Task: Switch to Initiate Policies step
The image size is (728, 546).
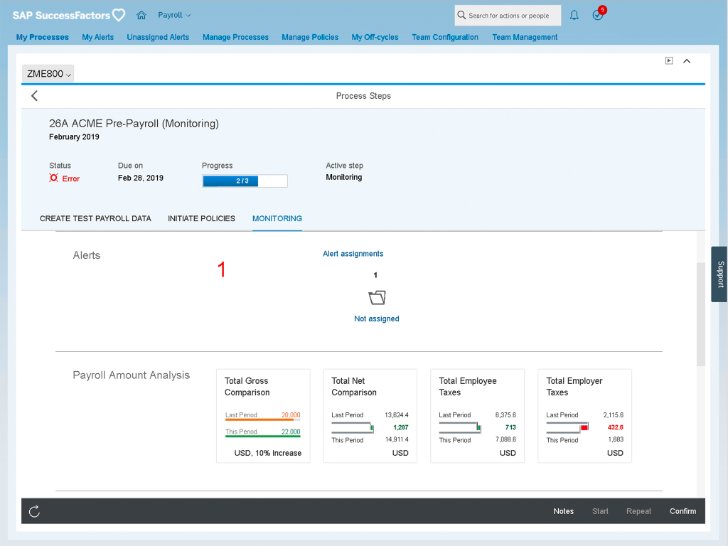Action: tap(202, 218)
